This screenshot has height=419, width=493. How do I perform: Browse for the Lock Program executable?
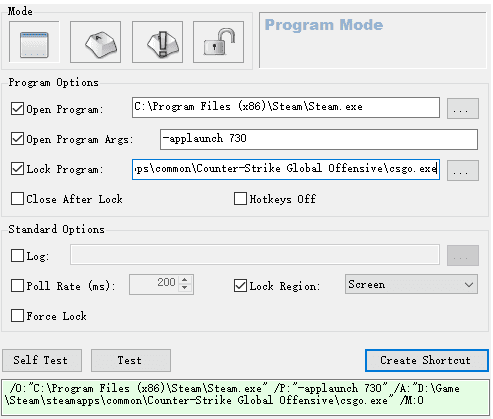[x=463, y=170]
